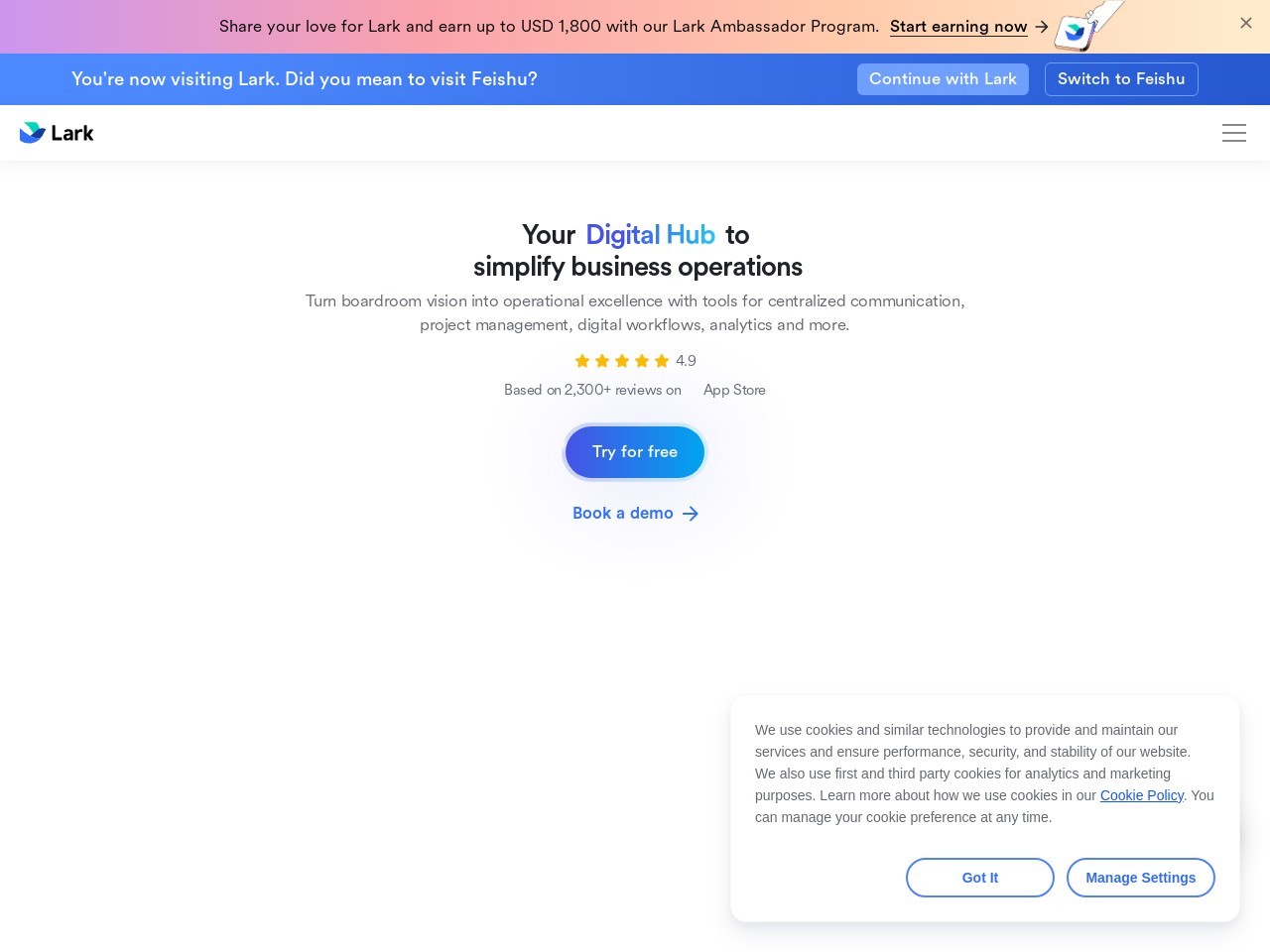Accept cookies with Got It
This screenshot has height=952, width=1270.
click(x=980, y=878)
